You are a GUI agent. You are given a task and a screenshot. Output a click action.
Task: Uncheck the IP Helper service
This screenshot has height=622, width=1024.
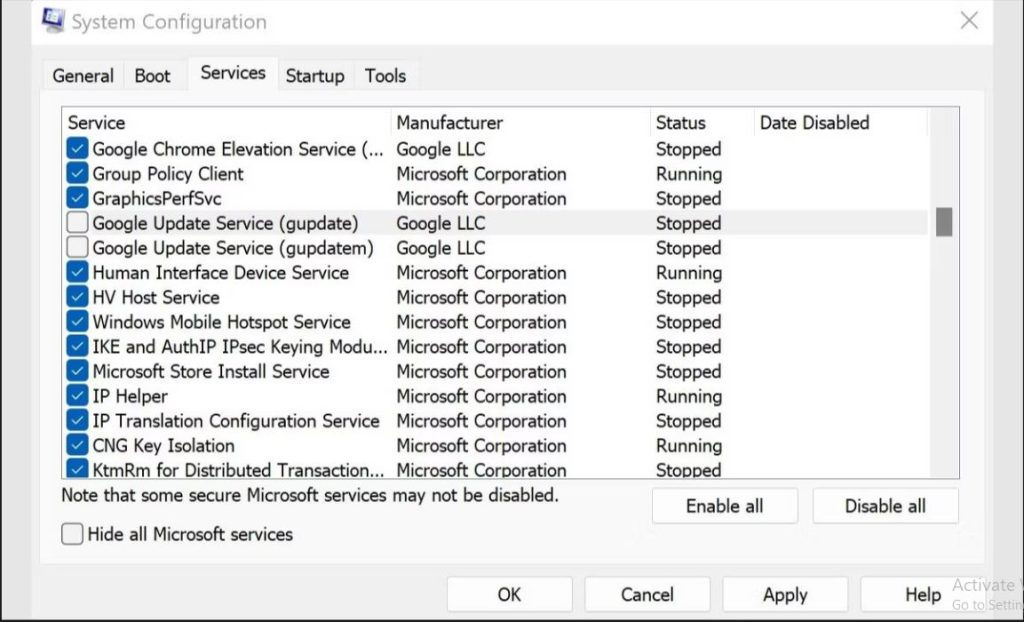tap(77, 396)
